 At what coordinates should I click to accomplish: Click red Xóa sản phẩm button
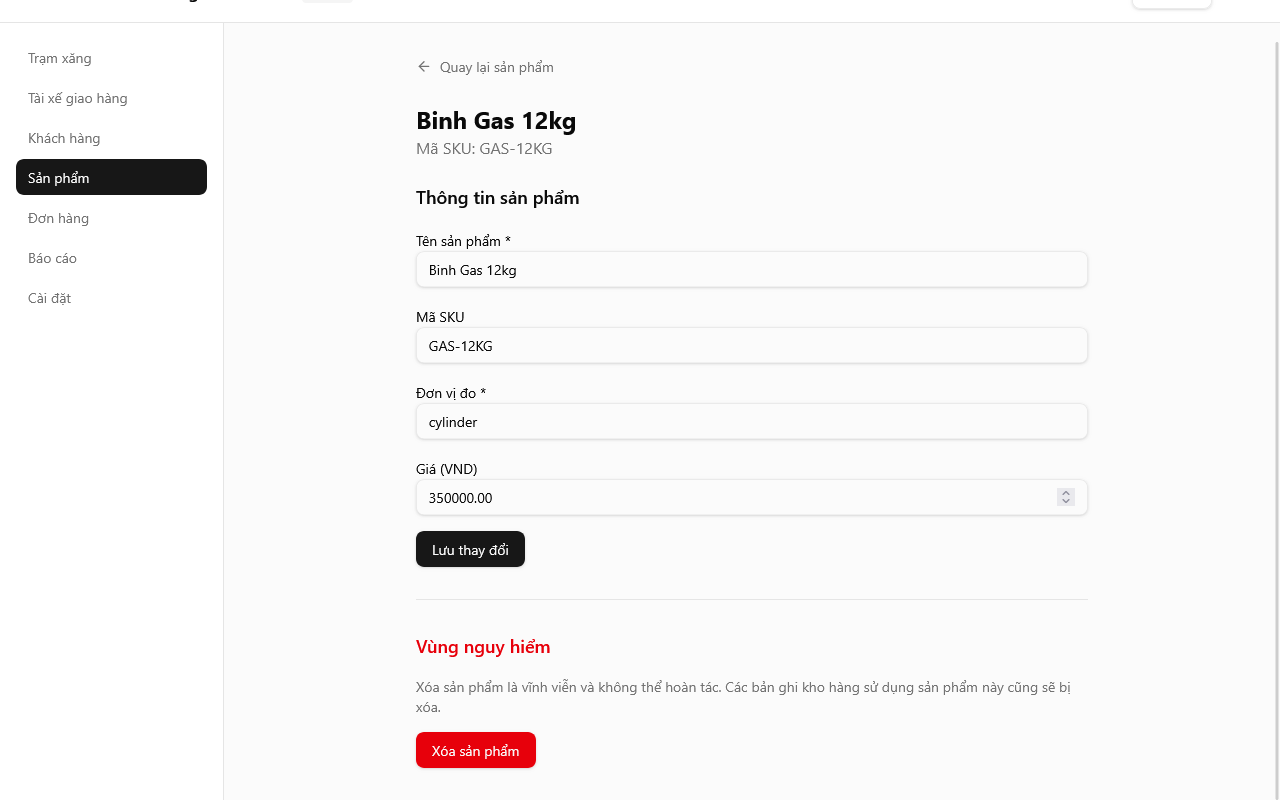coord(476,751)
